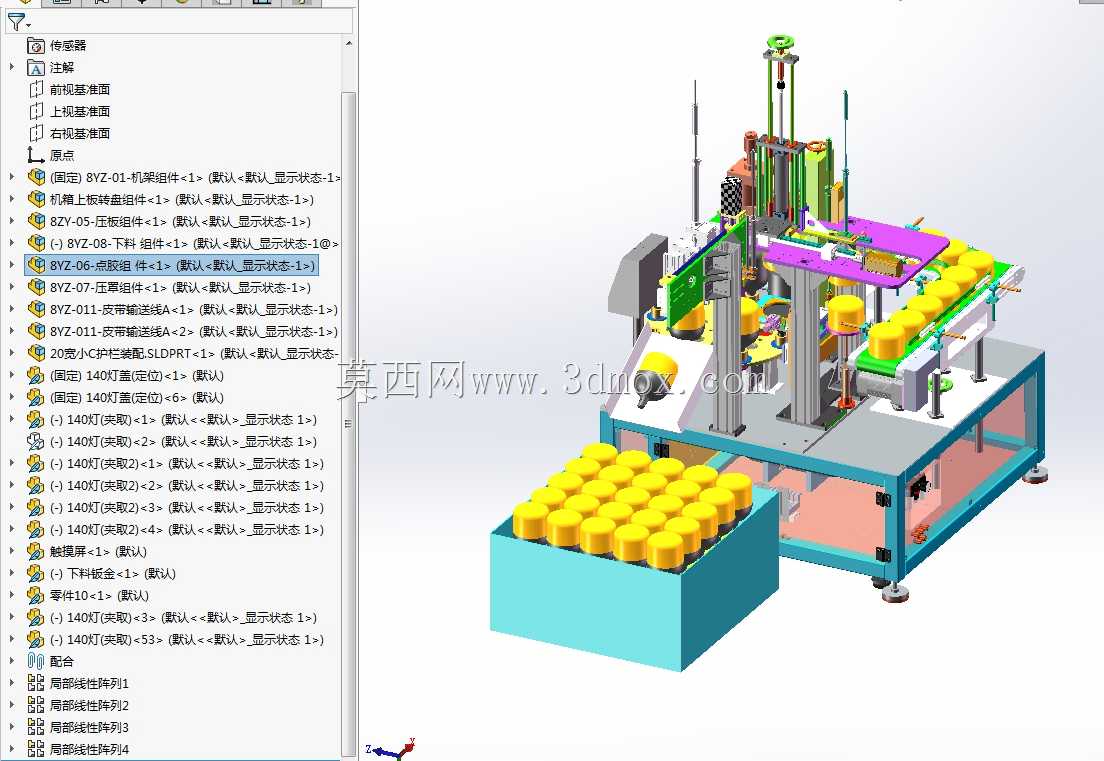Expand the 140灯(夹取2)<3> node
The width and height of the screenshot is (1104, 761).
[x=11, y=508]
